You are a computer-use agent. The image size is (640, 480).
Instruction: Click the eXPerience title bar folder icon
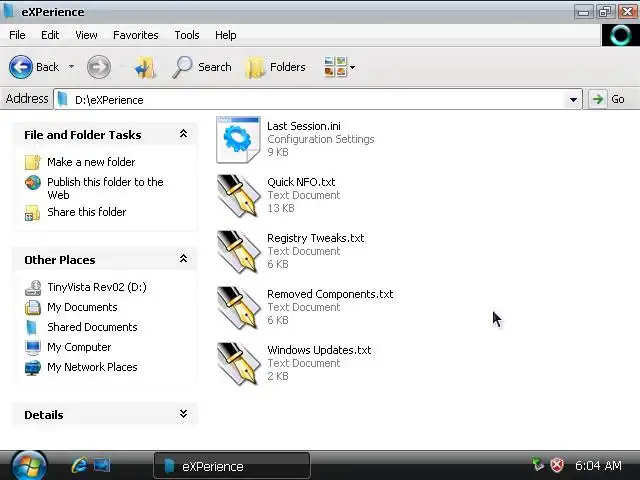9,11
